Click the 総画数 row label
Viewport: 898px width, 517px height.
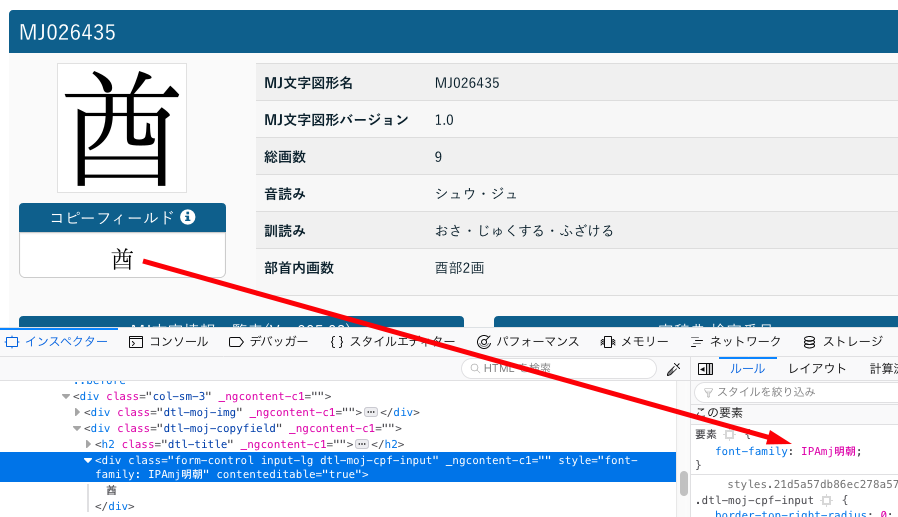(x=285, y=157)
